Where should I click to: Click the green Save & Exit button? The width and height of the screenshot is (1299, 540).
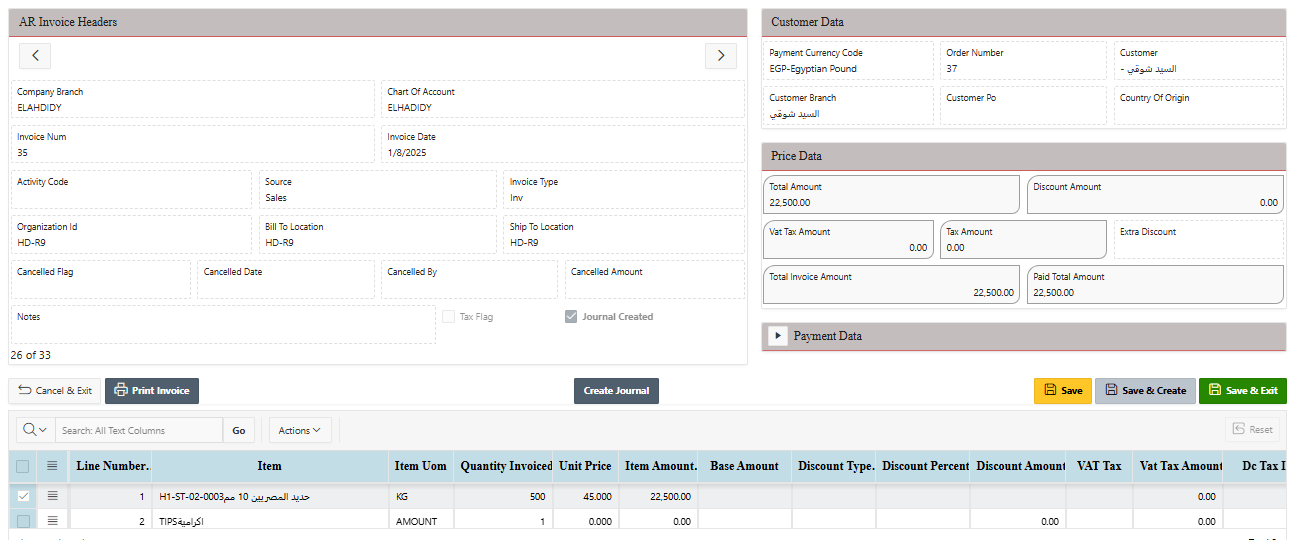pyautogui.click(x=1242, y=391)
